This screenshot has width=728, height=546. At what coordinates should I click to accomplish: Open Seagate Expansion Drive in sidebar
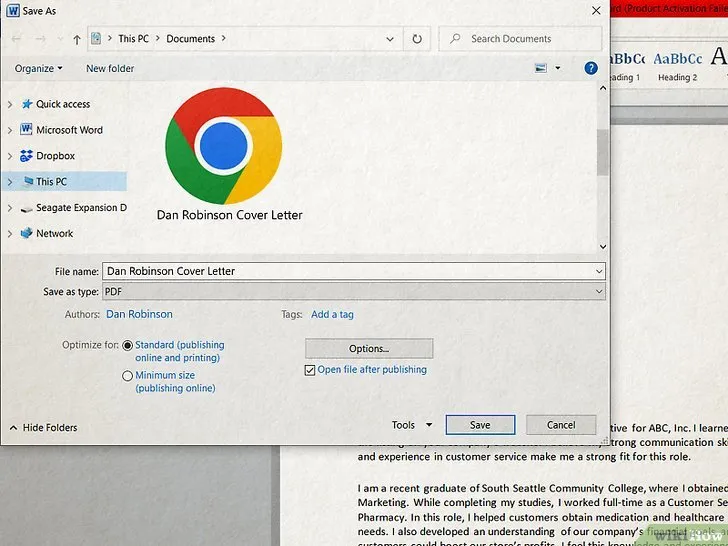[80, 208]
